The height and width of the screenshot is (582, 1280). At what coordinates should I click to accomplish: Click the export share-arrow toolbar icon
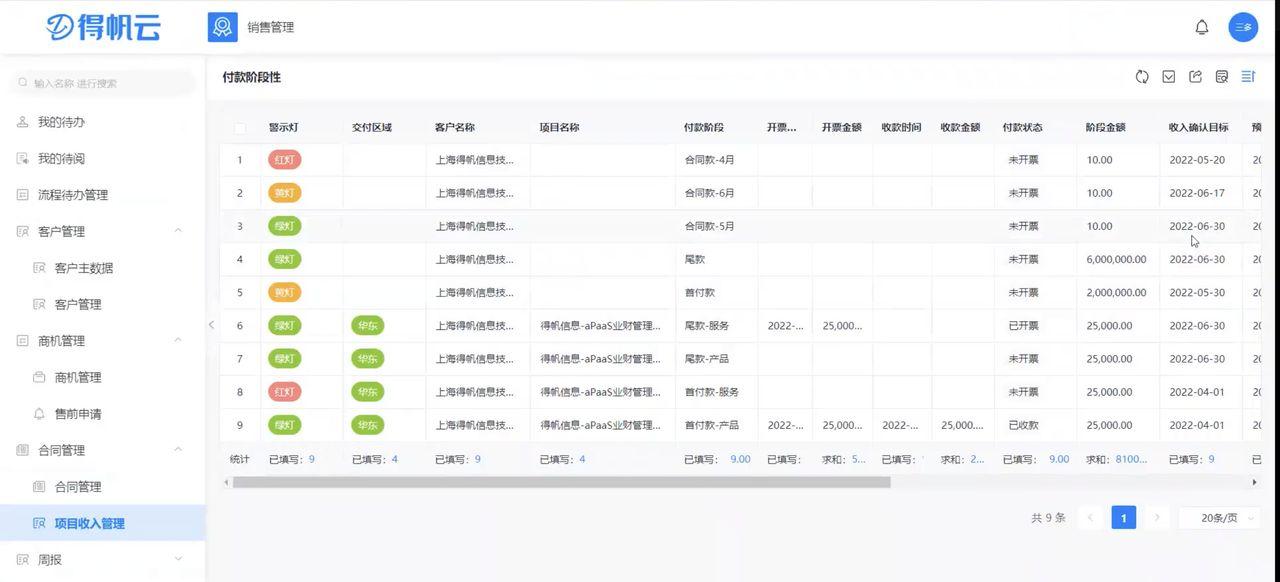coord(1195,77)
